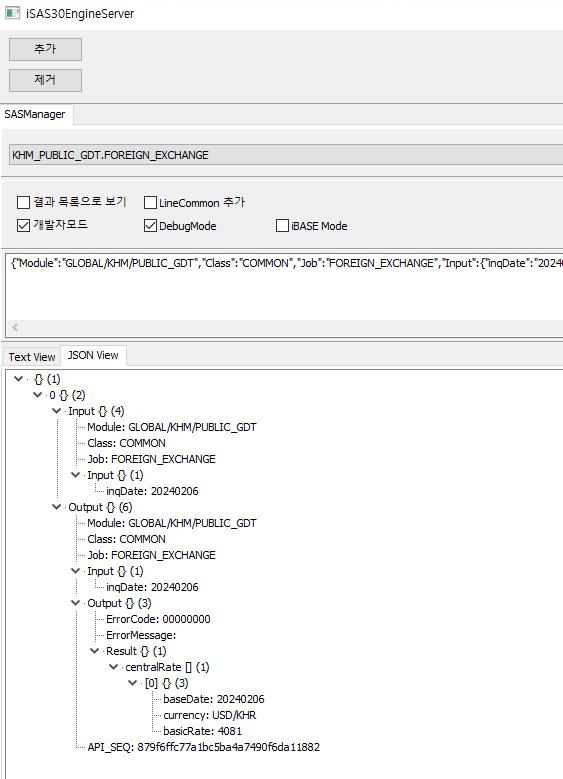Image resolution: width=563 pixels, height=779 pixels.
Task: Click the iSAS30EngineServer title bar icon
Action: coord(12,13)
